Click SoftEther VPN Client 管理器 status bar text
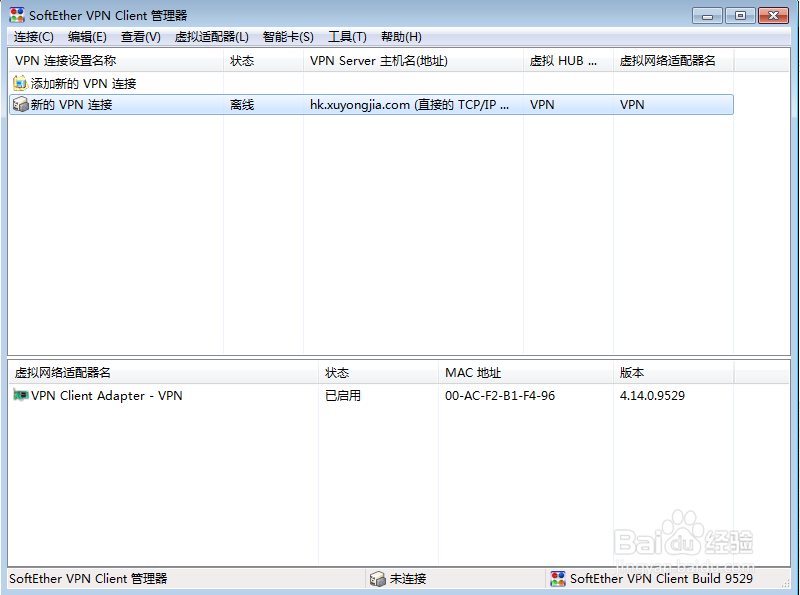 point(88,579)
